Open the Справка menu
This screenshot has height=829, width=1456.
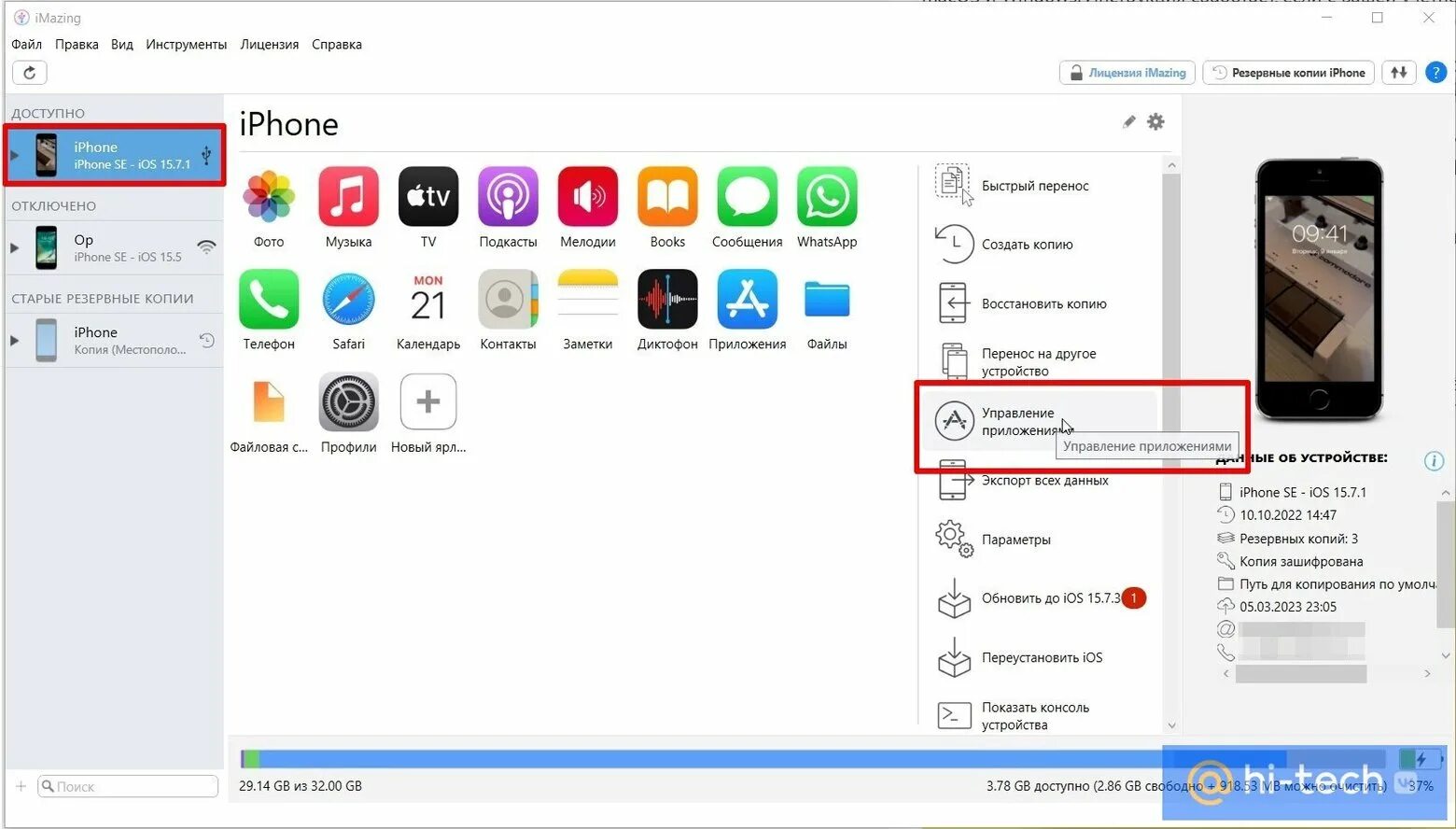tap(337, 45)
